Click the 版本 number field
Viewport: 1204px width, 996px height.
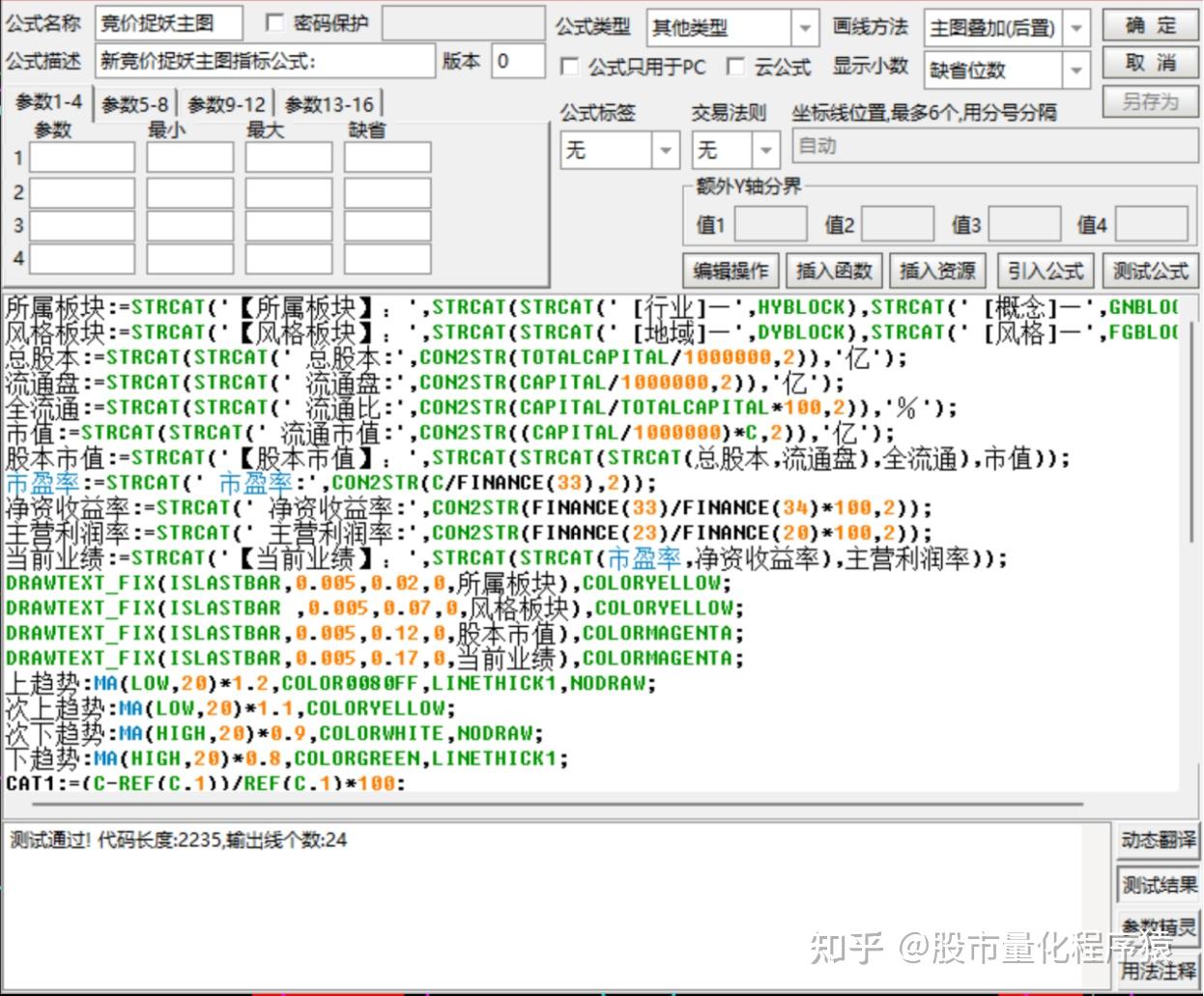point(518,61)
